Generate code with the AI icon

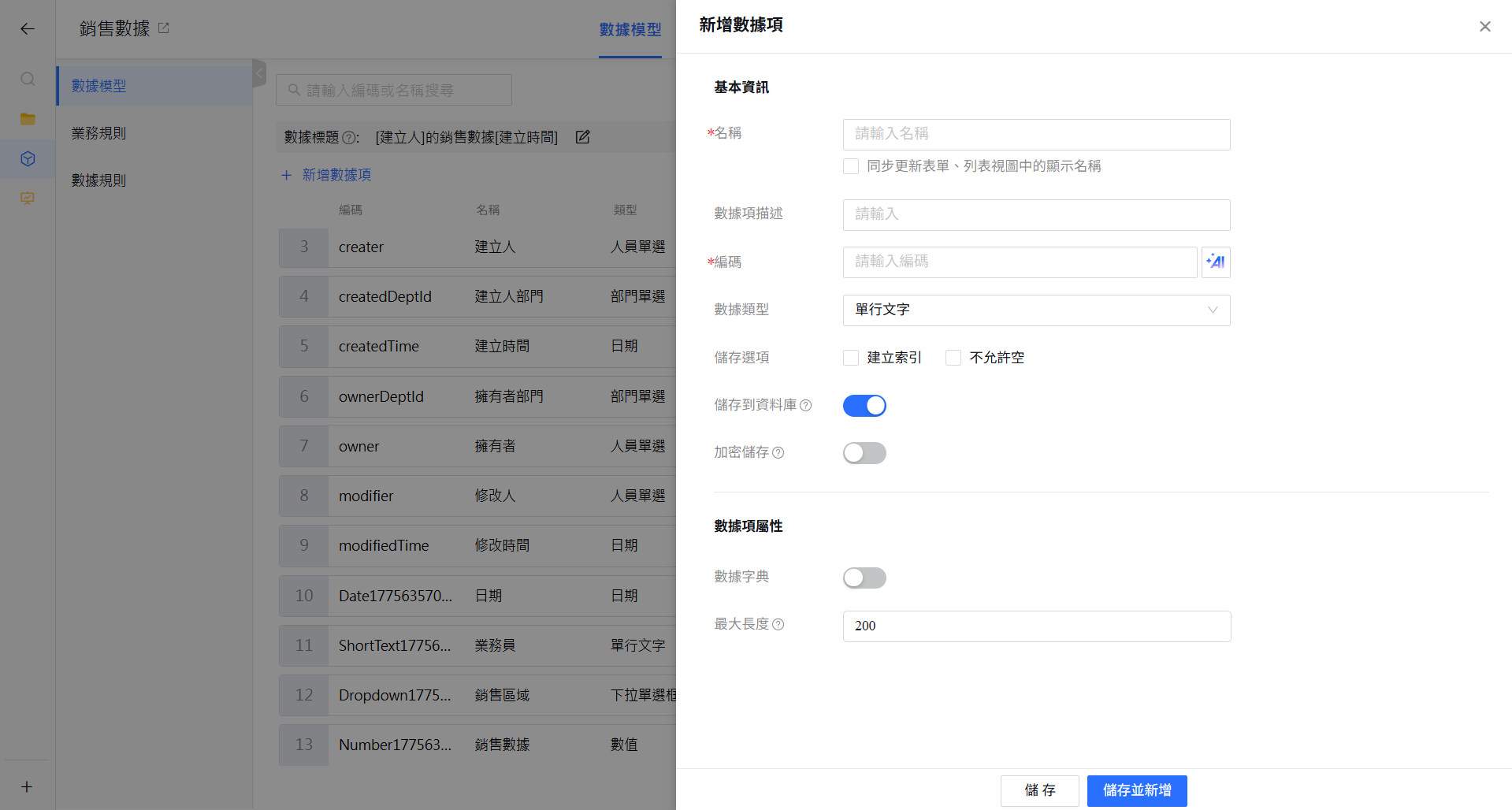point(1216,262)
